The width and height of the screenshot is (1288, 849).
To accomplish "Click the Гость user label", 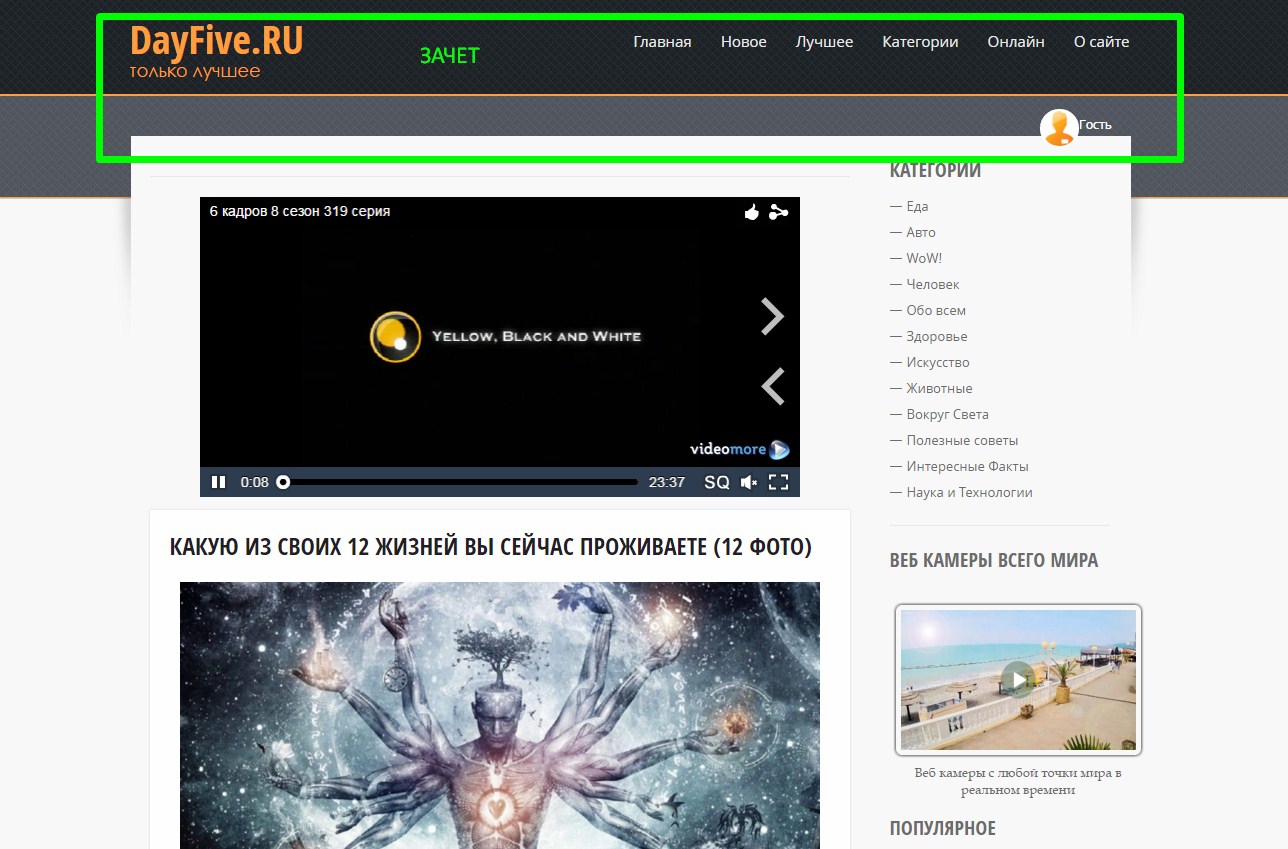I will (1096, 125).
